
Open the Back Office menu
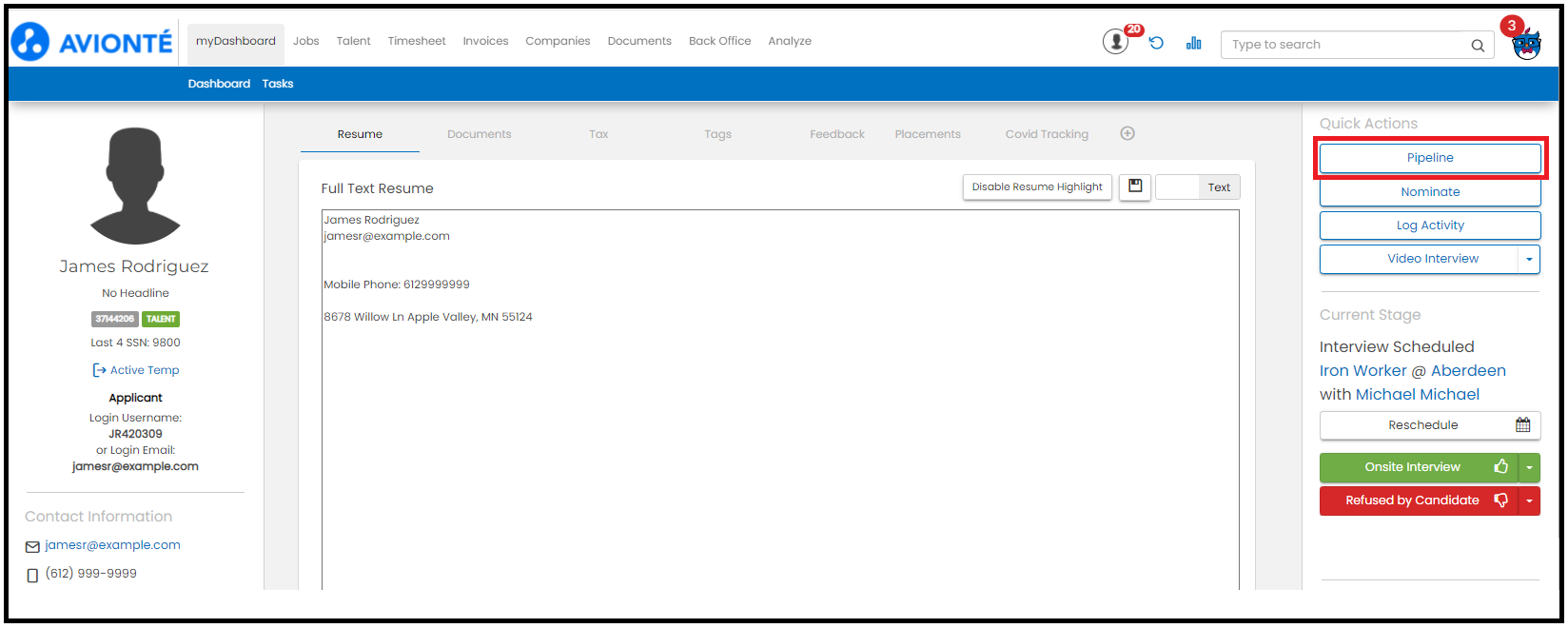point(720,41)
